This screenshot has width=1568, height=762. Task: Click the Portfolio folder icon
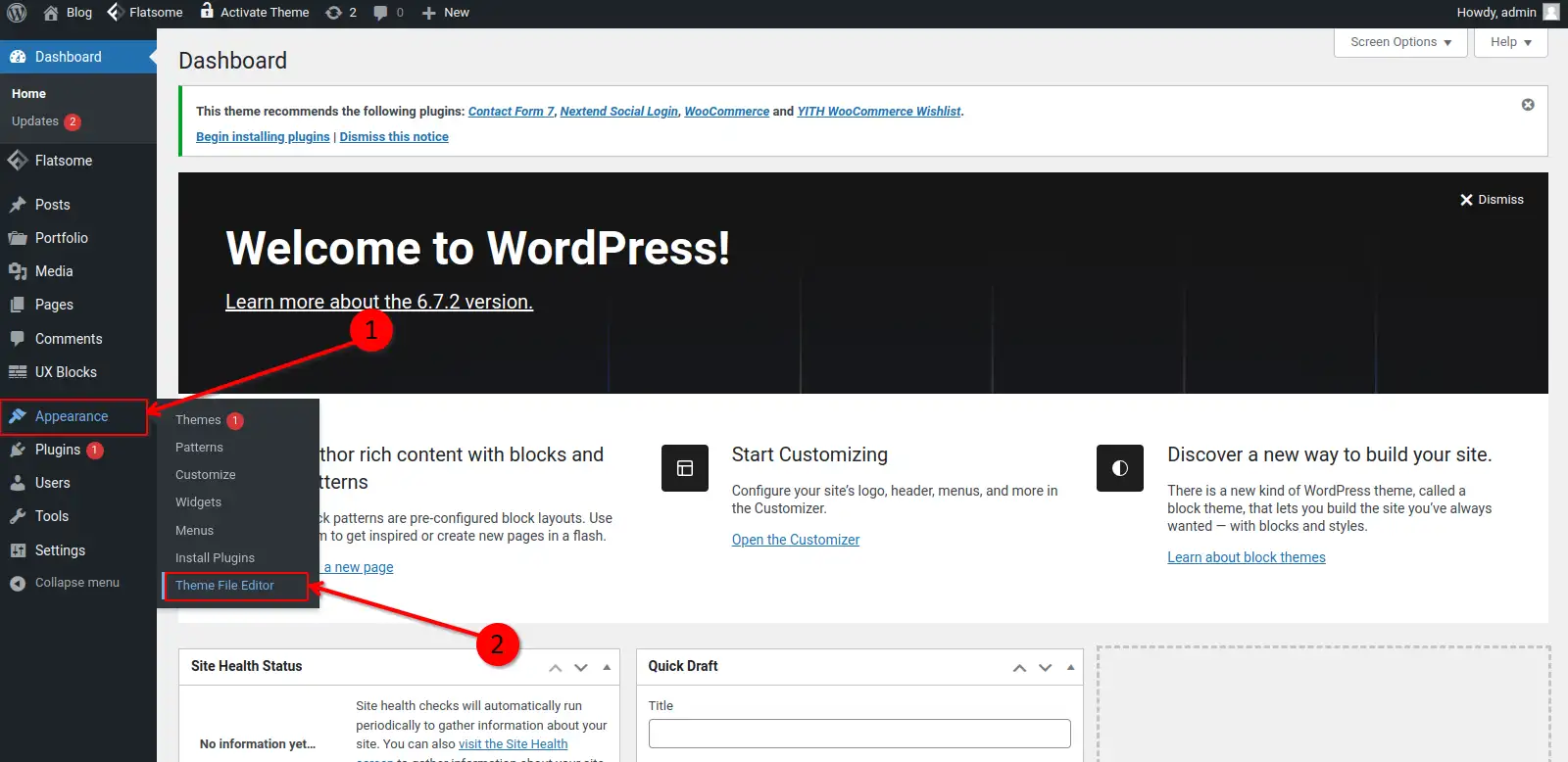pyautogui.click(x=18, y=238)
